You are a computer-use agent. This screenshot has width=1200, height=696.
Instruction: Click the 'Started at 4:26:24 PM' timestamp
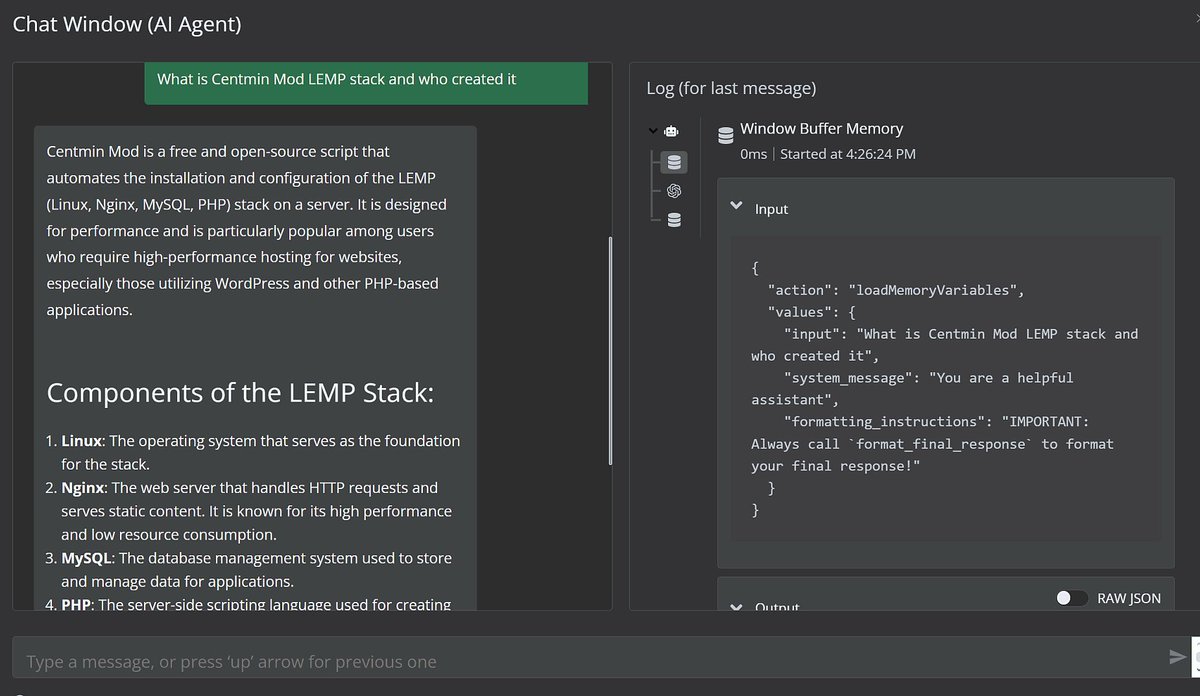click(848, 154)
